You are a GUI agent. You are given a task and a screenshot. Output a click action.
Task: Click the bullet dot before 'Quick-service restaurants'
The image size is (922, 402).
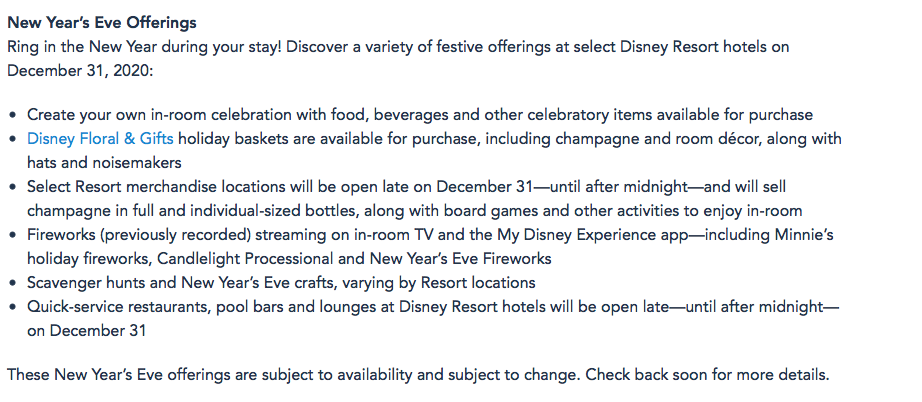coord(13,307)
